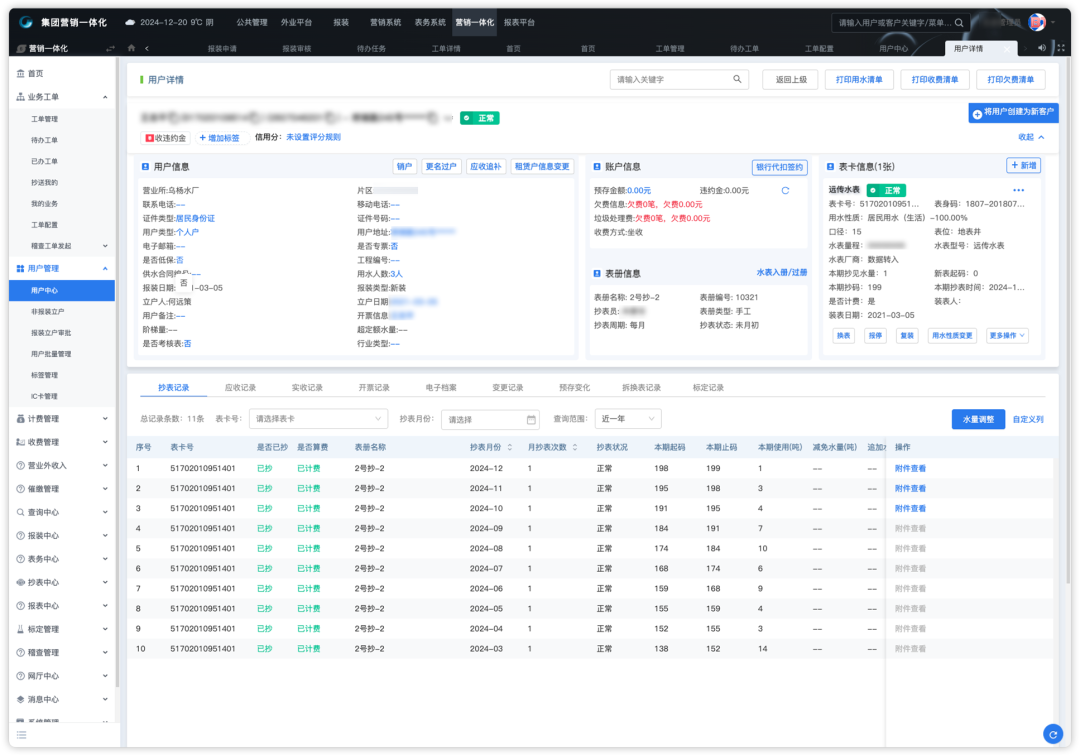Viewport: 1080px width, 755px height.
Task: Click the sidebar collapse icon beside 营销一体化
Action: click(x=110, y=48)
